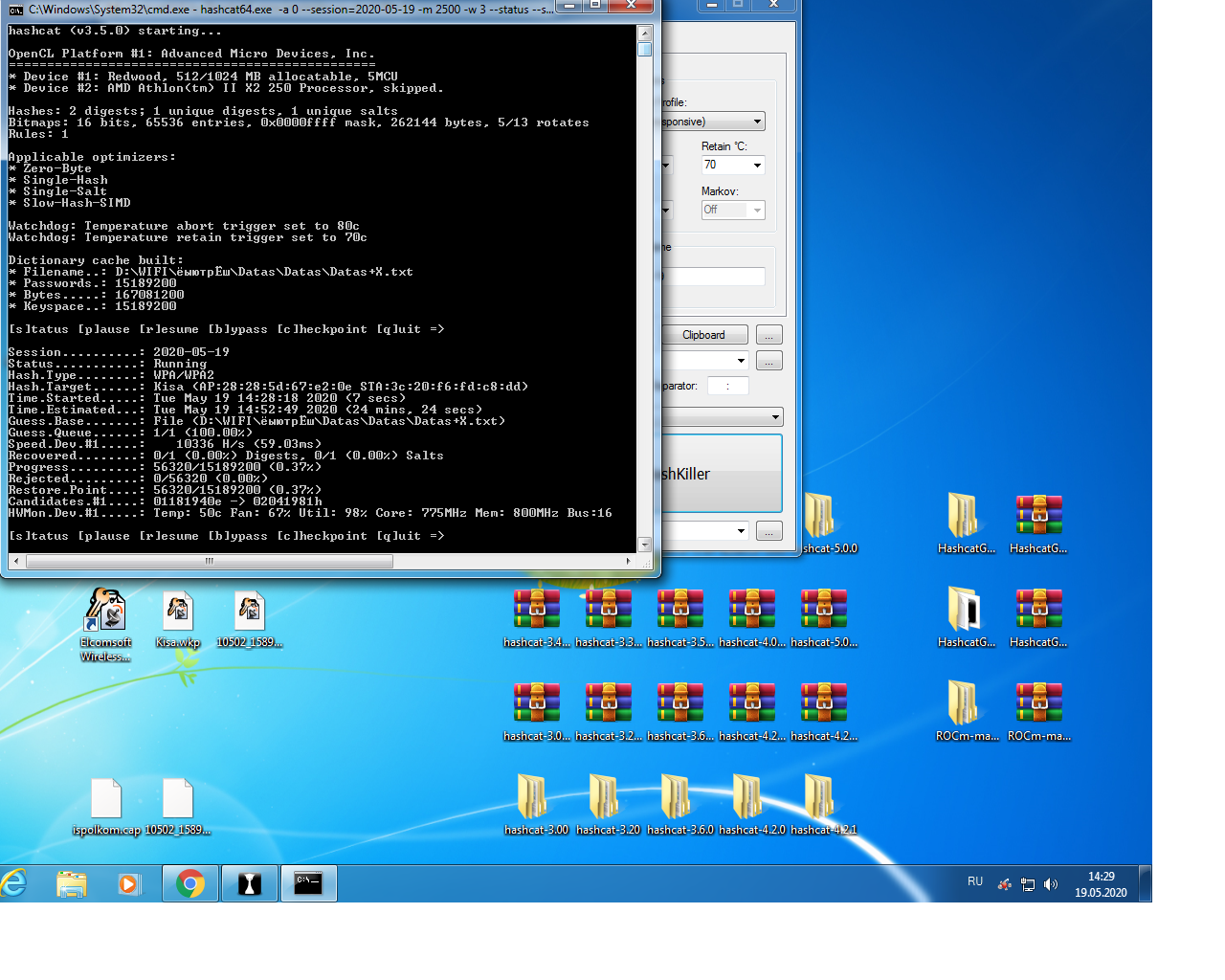Launch Internet Explorer from the taskbar
This screenshot has width=1225, height=980.
(x=14, y=883)
